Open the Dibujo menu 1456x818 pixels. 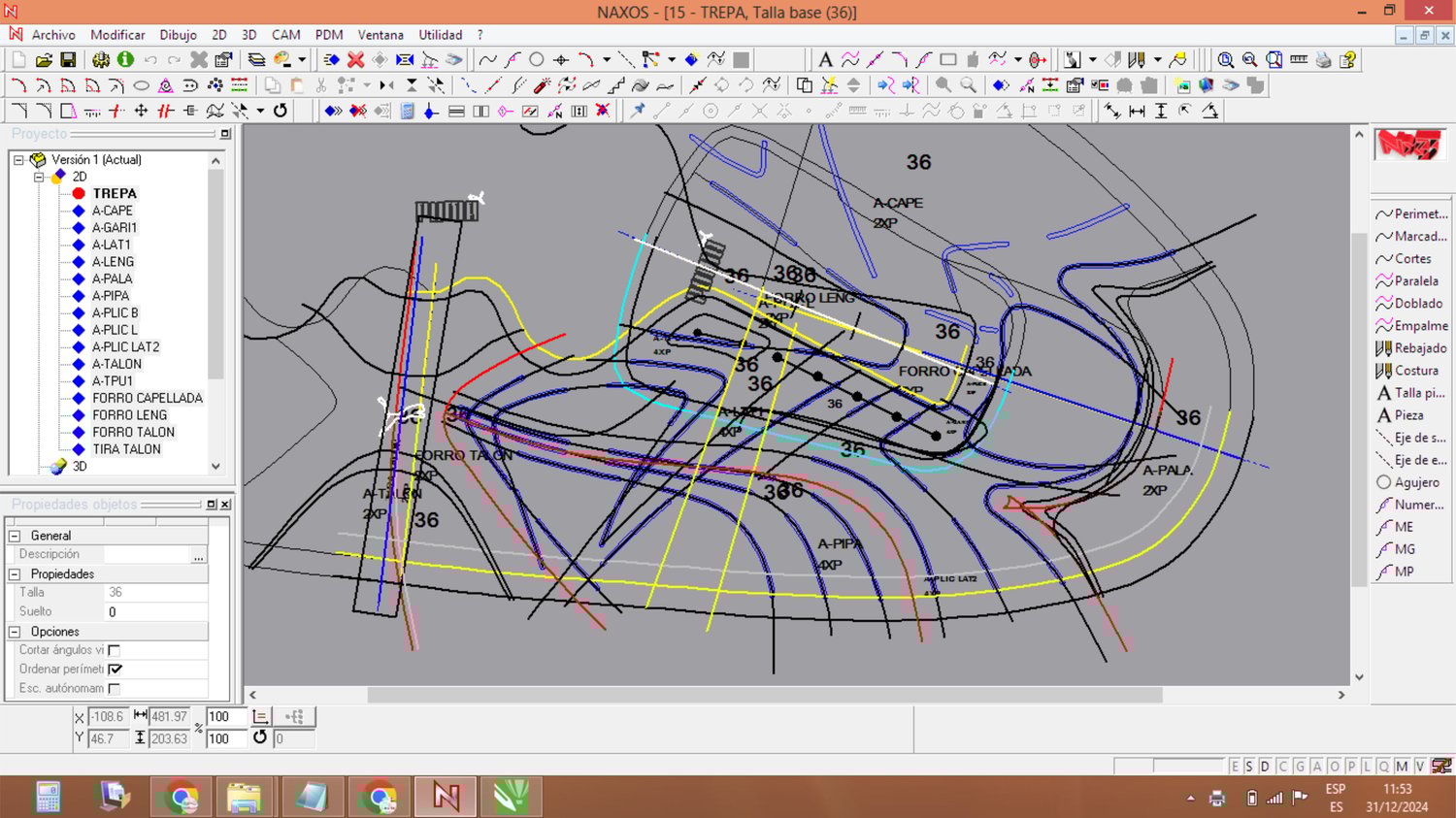coord(178,35)
